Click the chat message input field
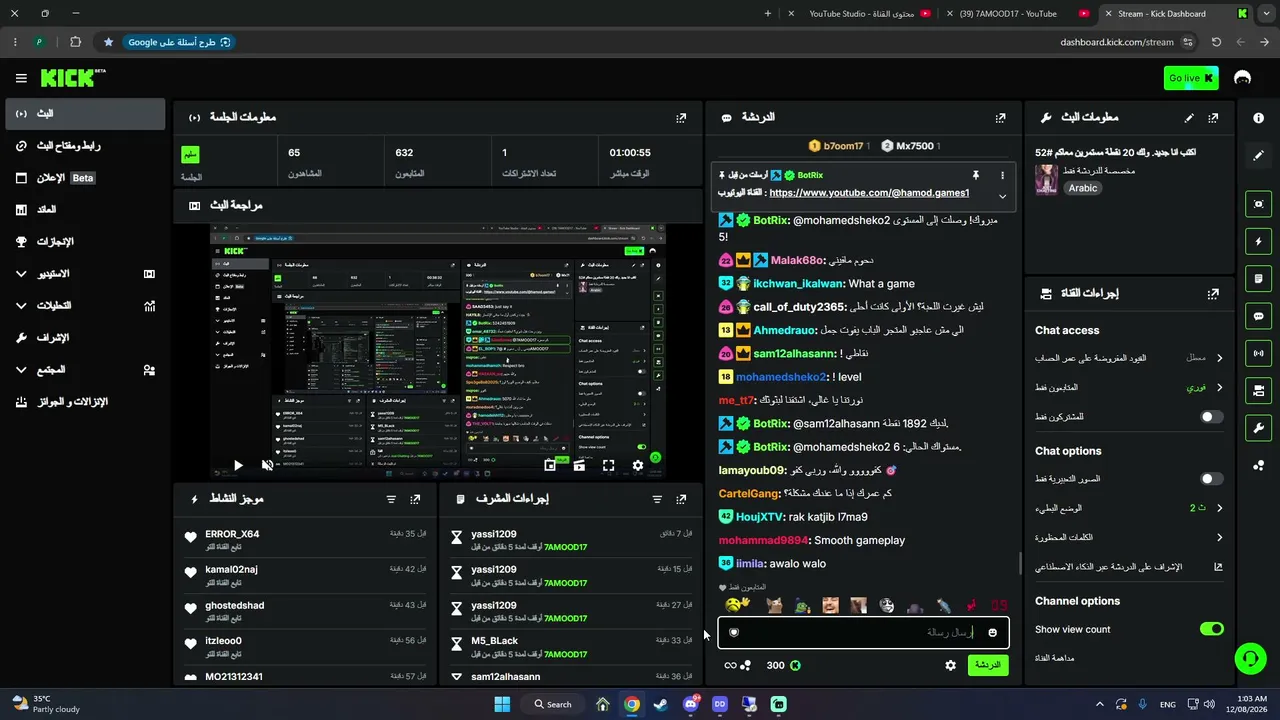1280x720 pixels. [863, 632]
